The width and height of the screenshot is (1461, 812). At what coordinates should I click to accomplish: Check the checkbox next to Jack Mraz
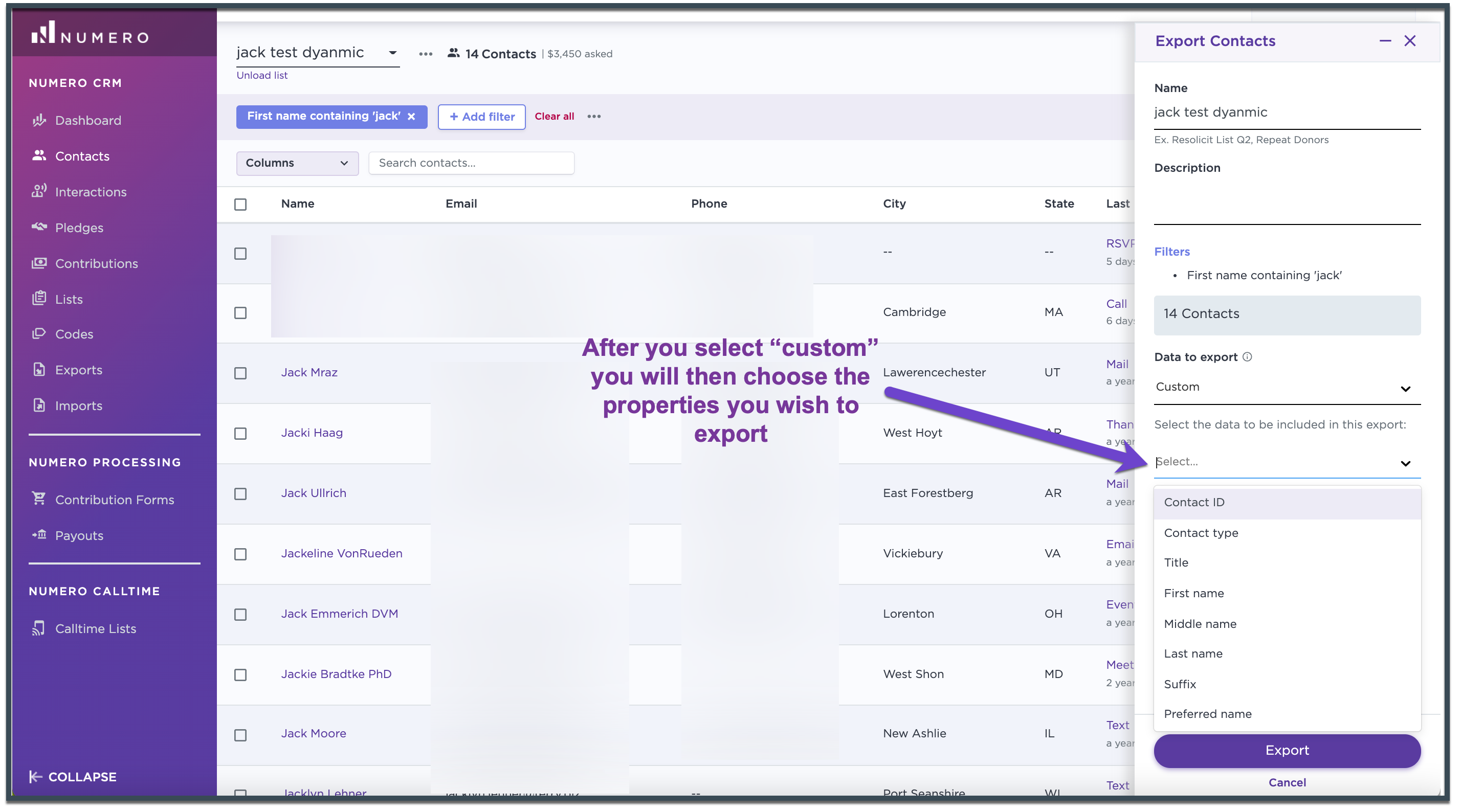pyautogui.click(x=240, y=374)
